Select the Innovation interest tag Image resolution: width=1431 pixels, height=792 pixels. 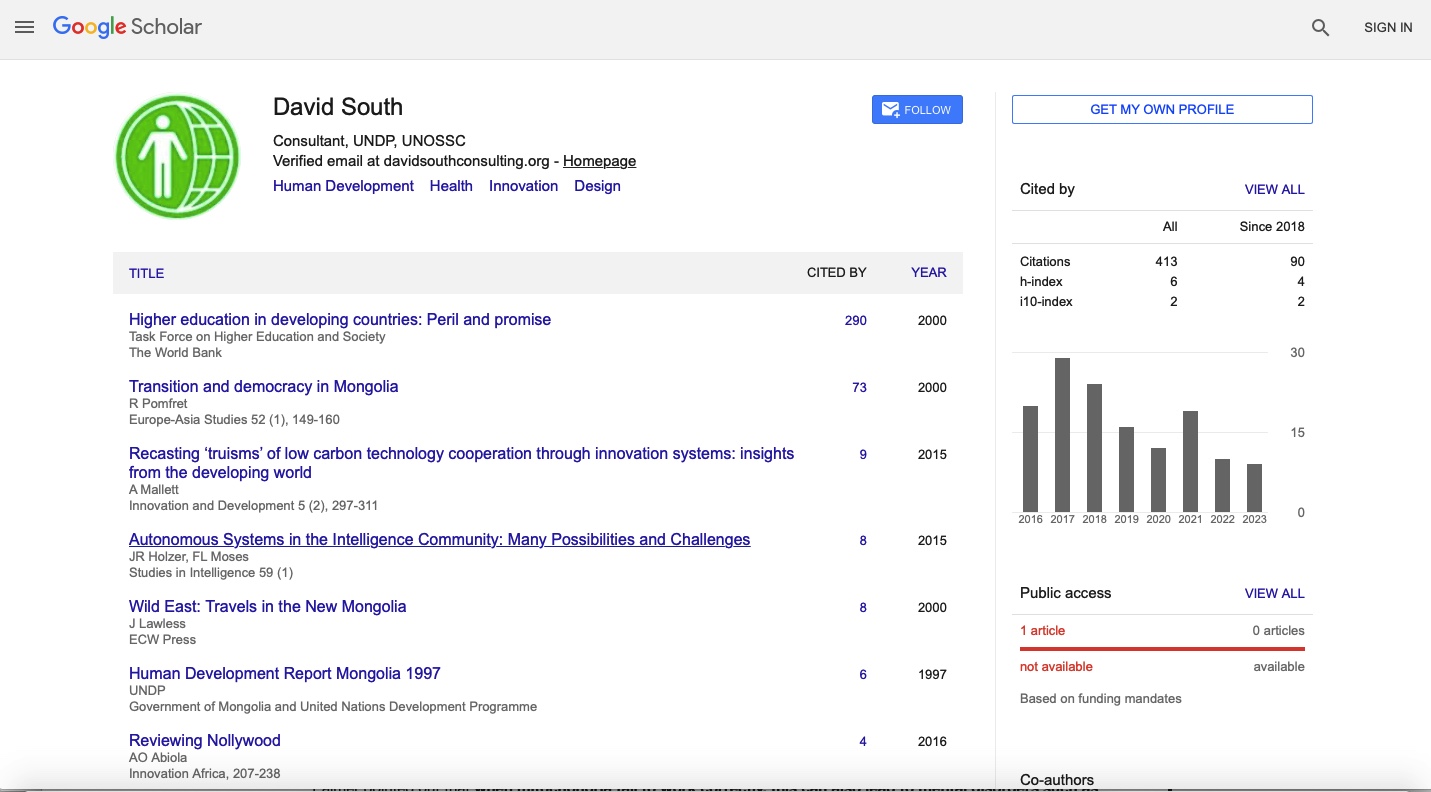point(523,186)
